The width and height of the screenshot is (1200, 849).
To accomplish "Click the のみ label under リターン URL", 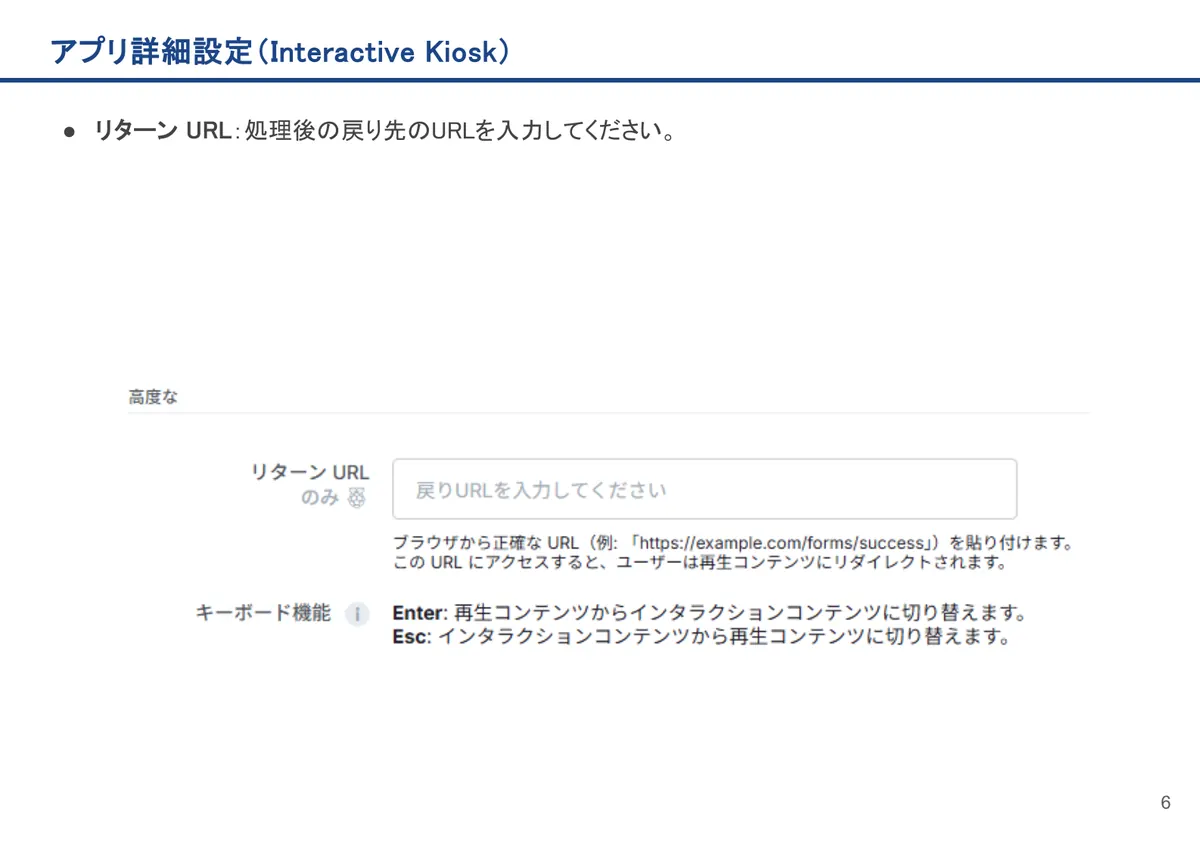I will pyautogui.click(x=320, y=498).
